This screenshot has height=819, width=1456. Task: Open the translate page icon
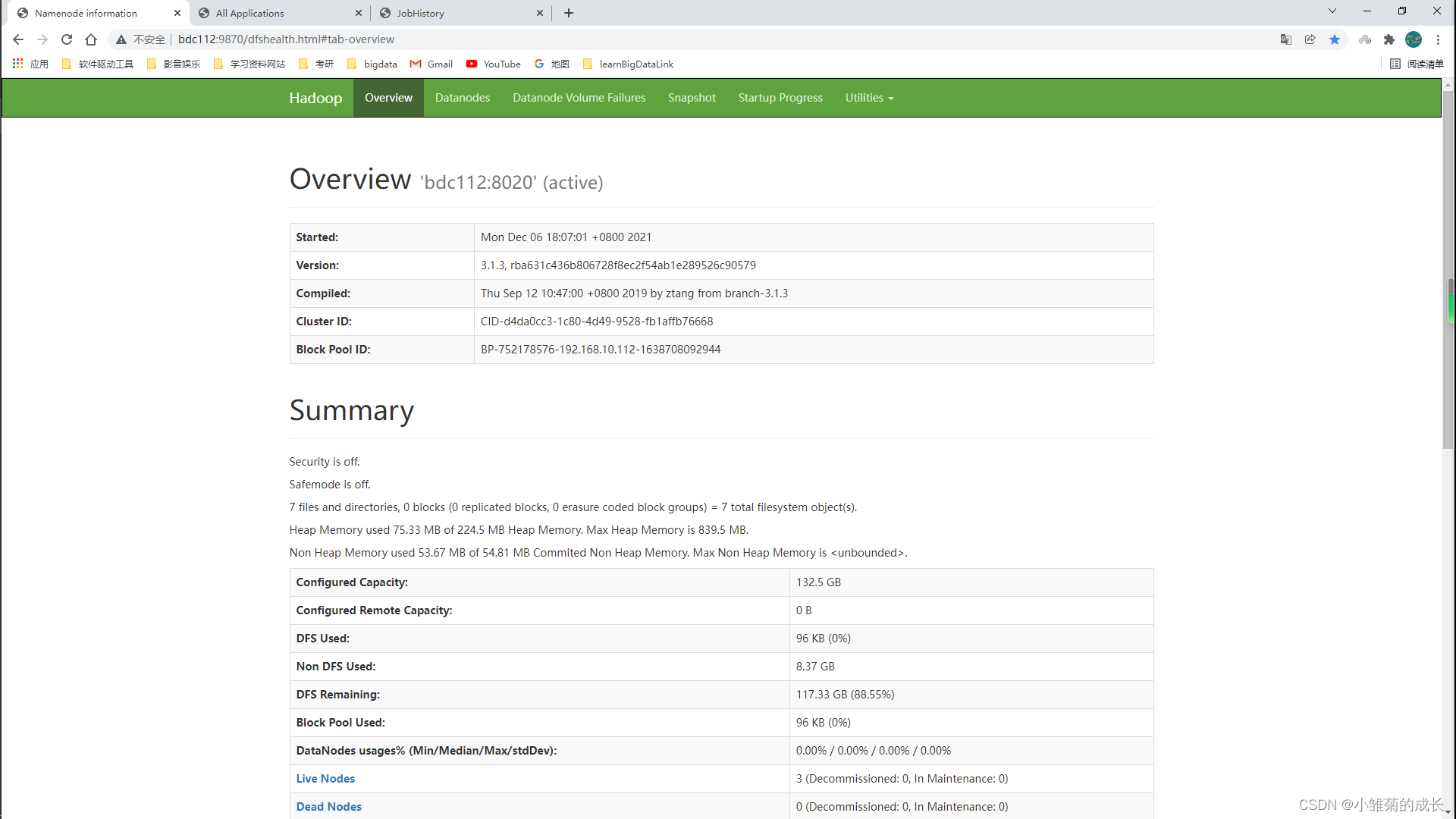[x=1286, y=39]
